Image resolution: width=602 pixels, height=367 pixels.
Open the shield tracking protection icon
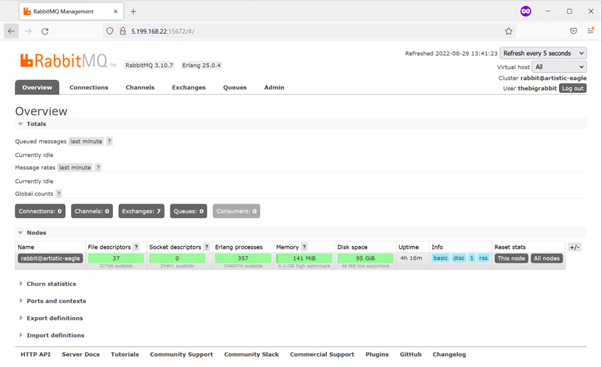[110, 31]
